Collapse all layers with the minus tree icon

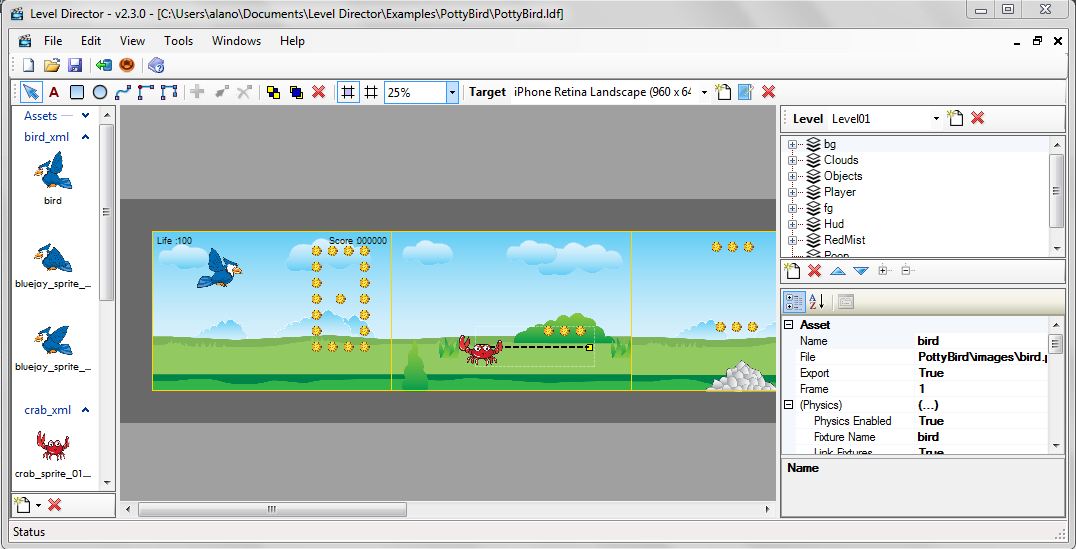[906, 270]
